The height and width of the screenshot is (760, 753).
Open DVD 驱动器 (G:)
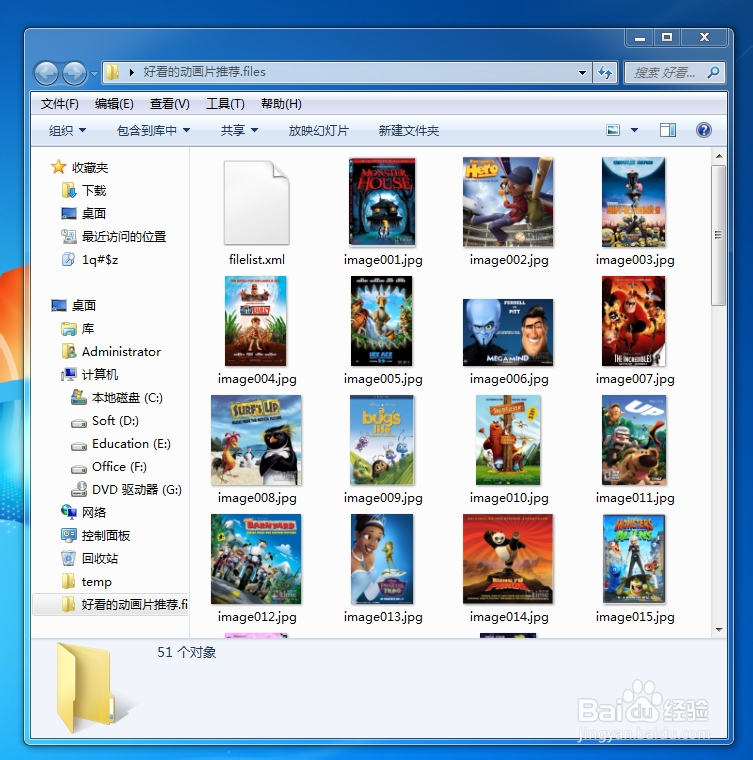pyautogui.click(x=126, y=490)
